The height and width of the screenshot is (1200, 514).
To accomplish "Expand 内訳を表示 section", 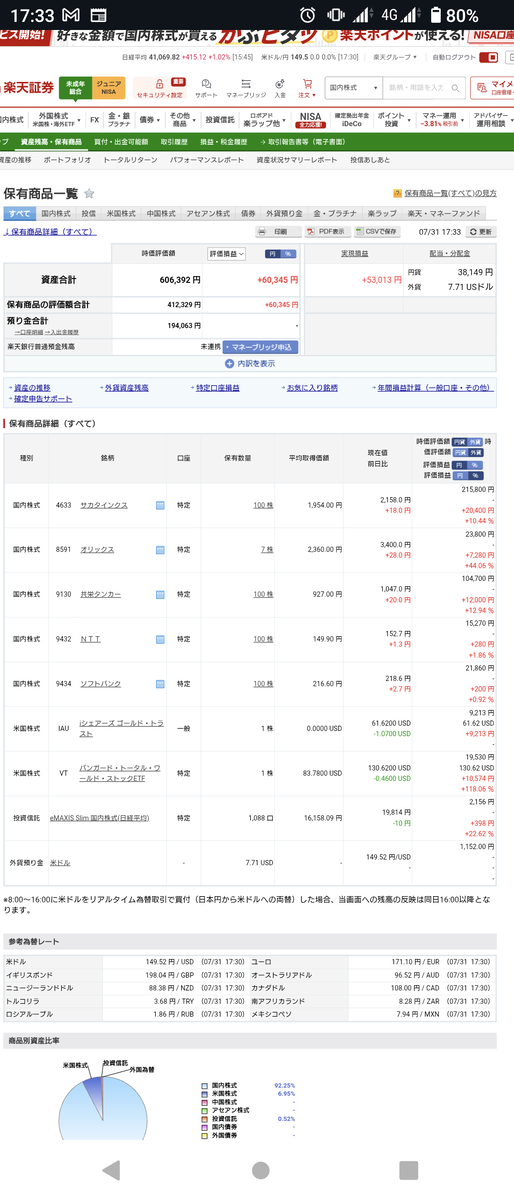I will click(x=250, y=364).
